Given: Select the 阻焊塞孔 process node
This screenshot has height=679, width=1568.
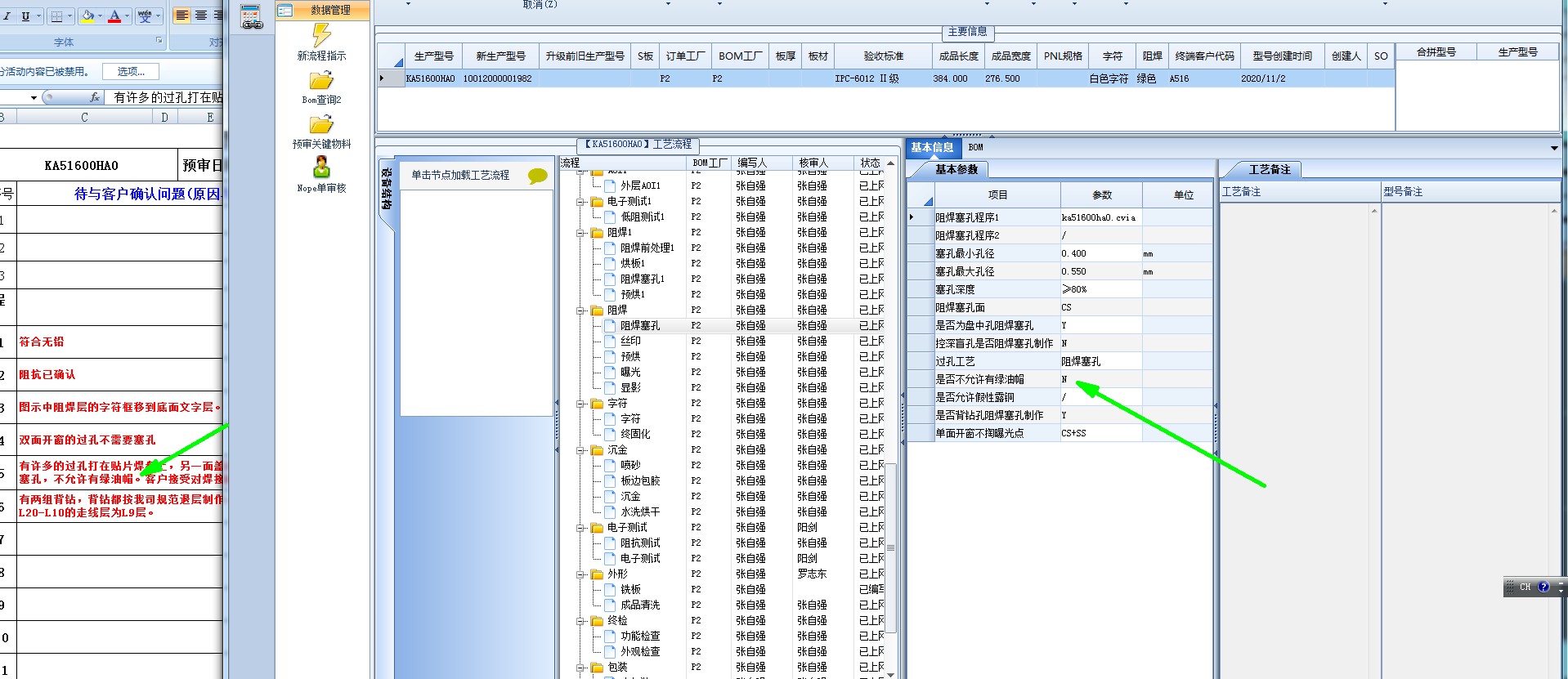Looking at the screenshot, I should (x=640, y=325).
